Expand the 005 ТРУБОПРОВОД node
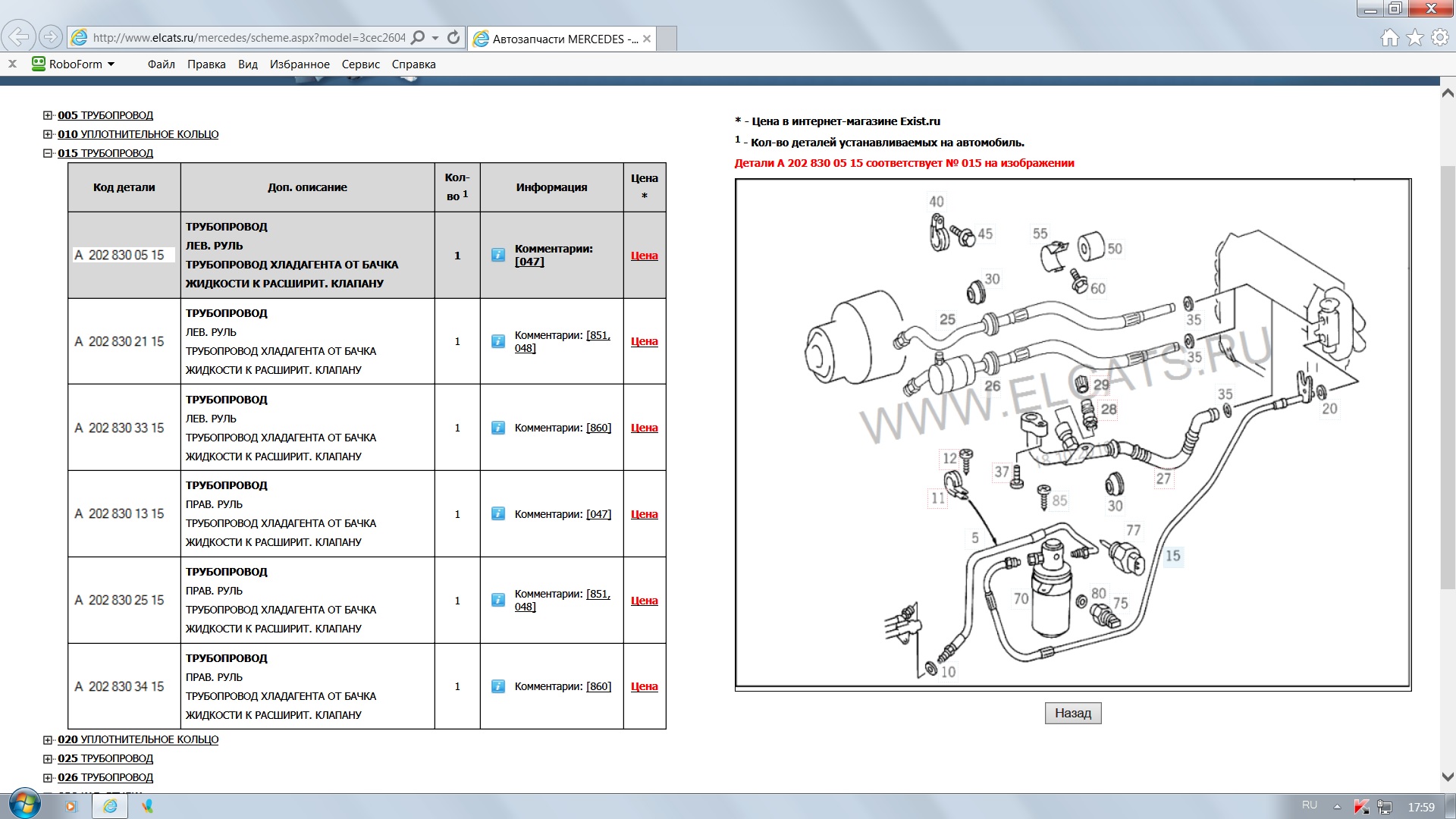The width and height of the screenshot is (1456, 819). [x=48, y=115]
